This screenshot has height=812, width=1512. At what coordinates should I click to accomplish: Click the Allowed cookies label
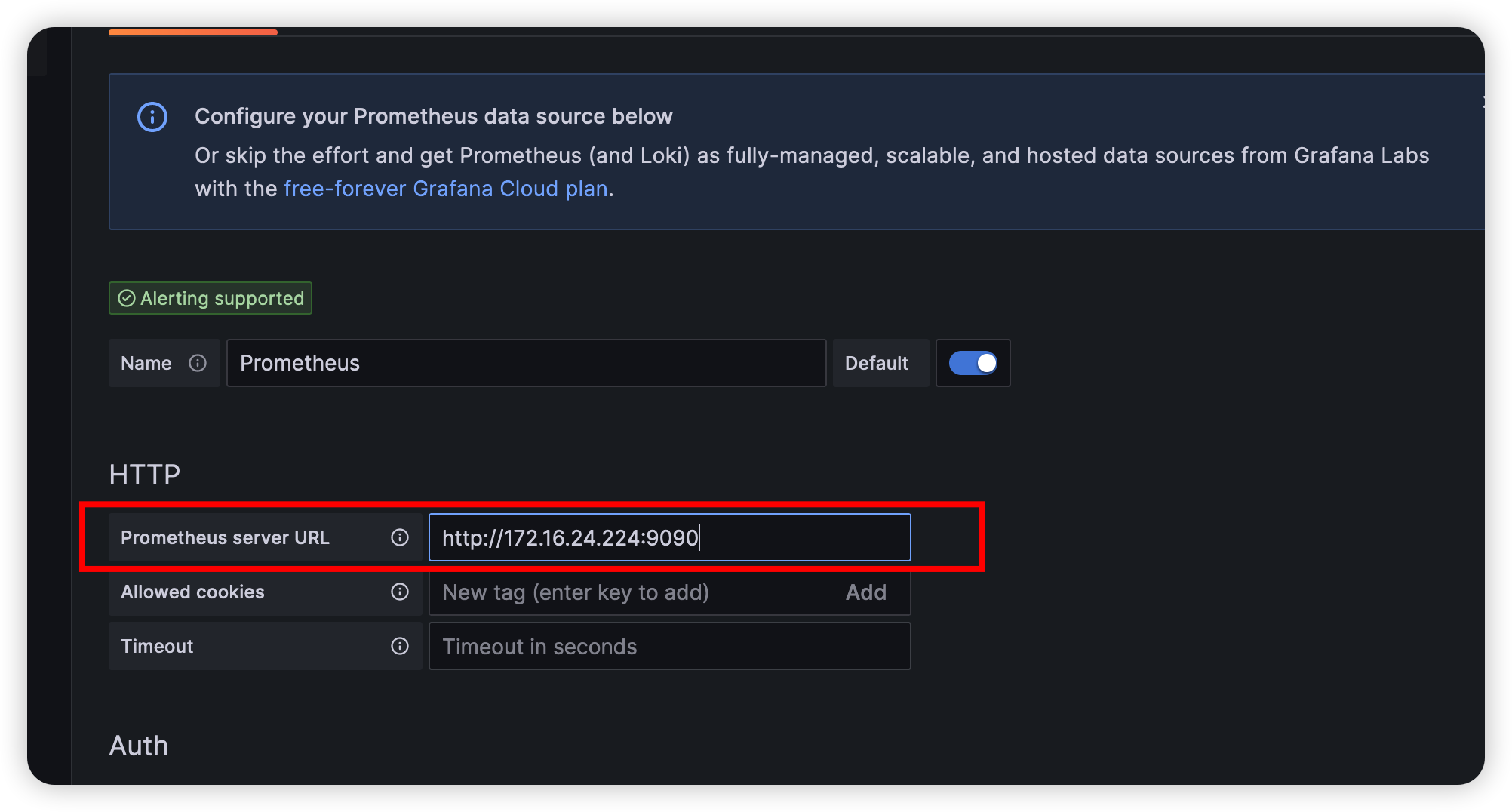[192, 592]
